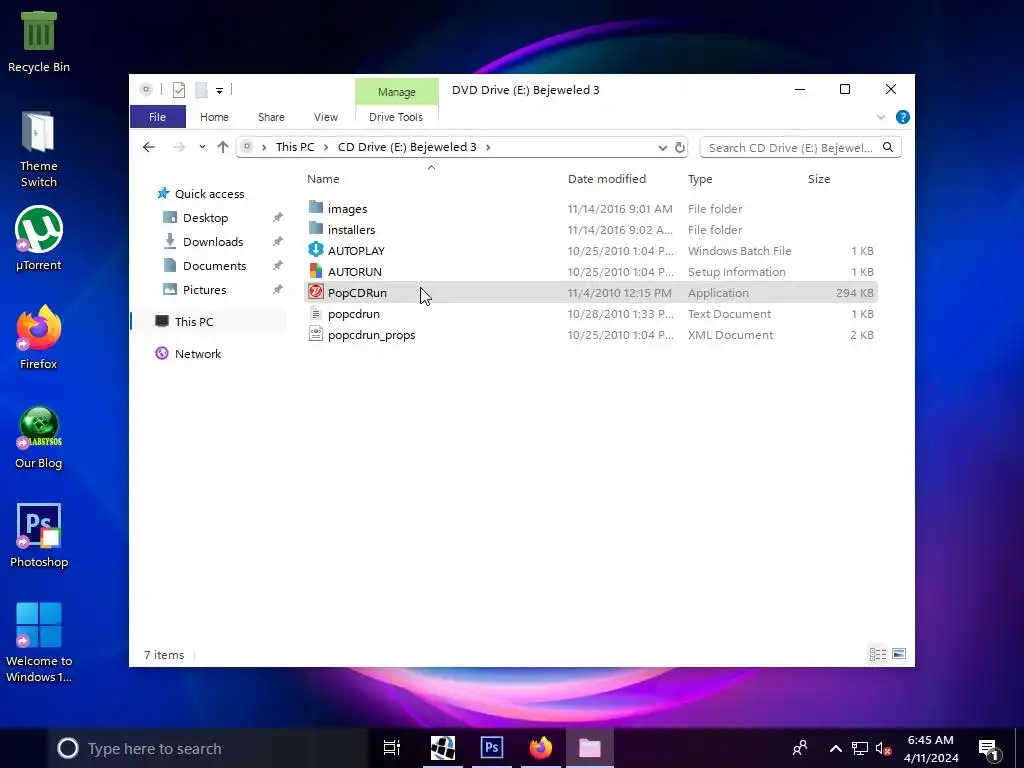Open Firefox from the taskbar
Screen dimensions: 1024x768
(x=541, y=748)
